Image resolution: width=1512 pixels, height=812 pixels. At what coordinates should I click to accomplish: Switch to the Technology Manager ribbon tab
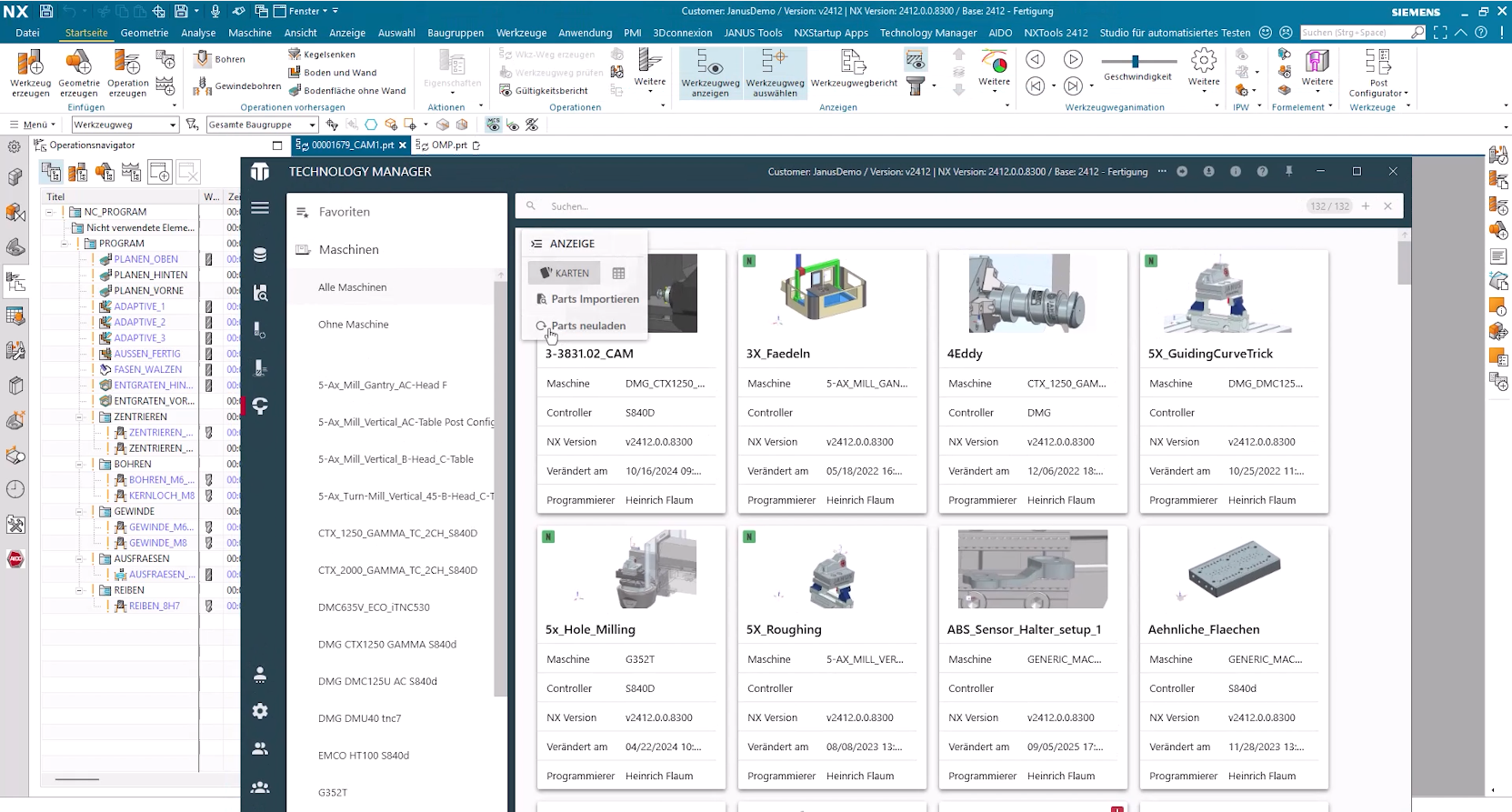928,33
